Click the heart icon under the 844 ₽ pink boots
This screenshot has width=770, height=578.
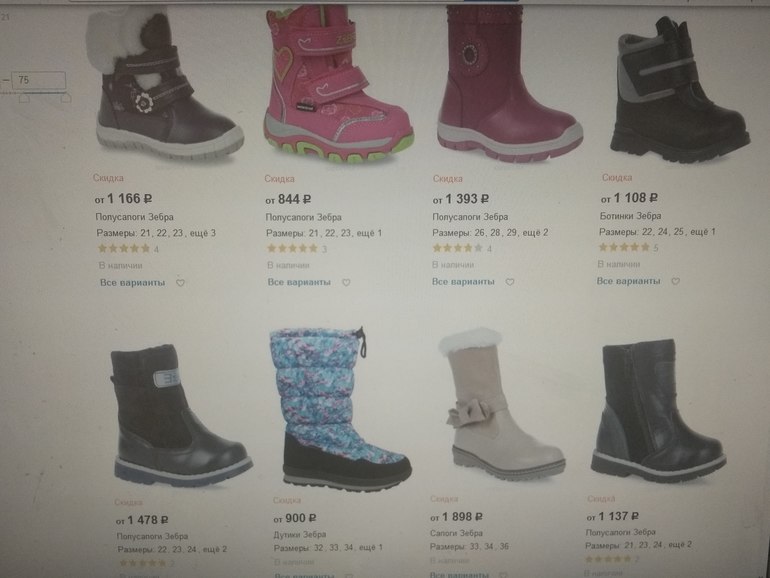tap(346, 282)
